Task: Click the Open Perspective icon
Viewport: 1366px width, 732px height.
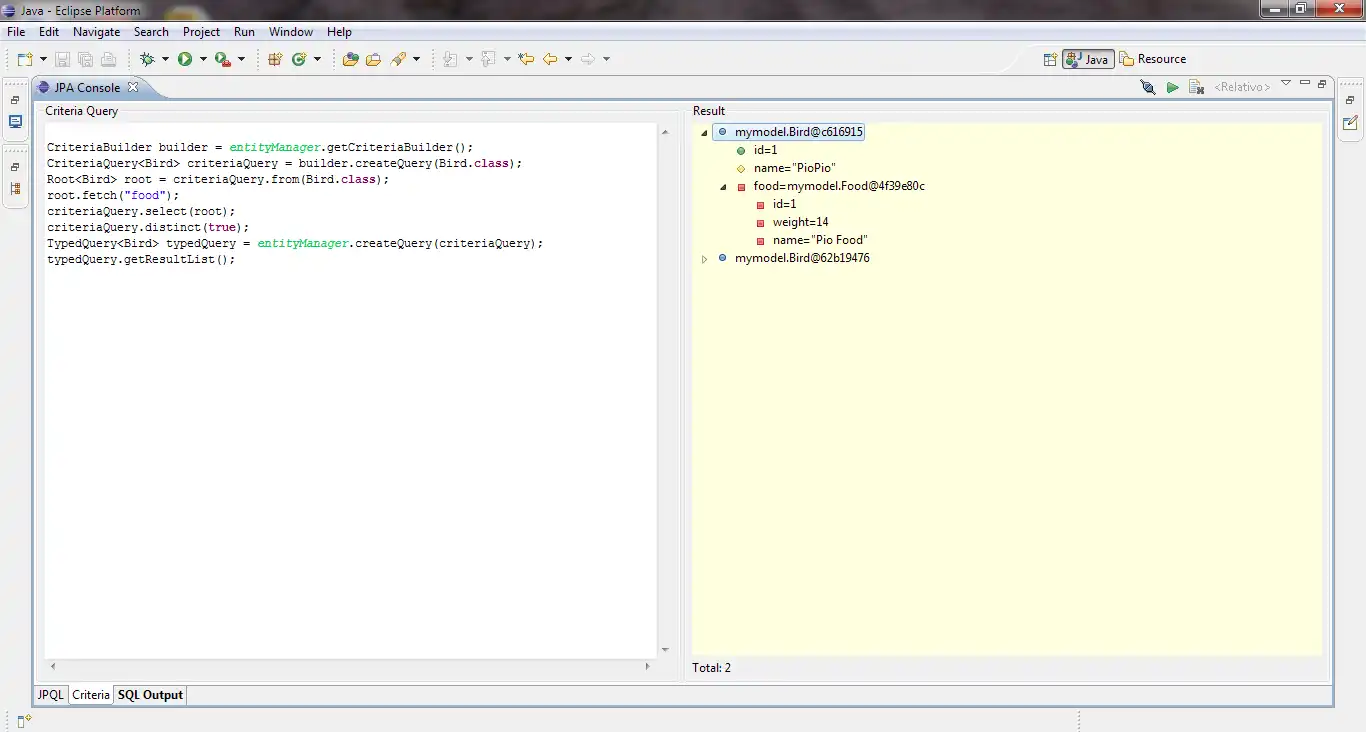Action: (x=1050, y=59)
